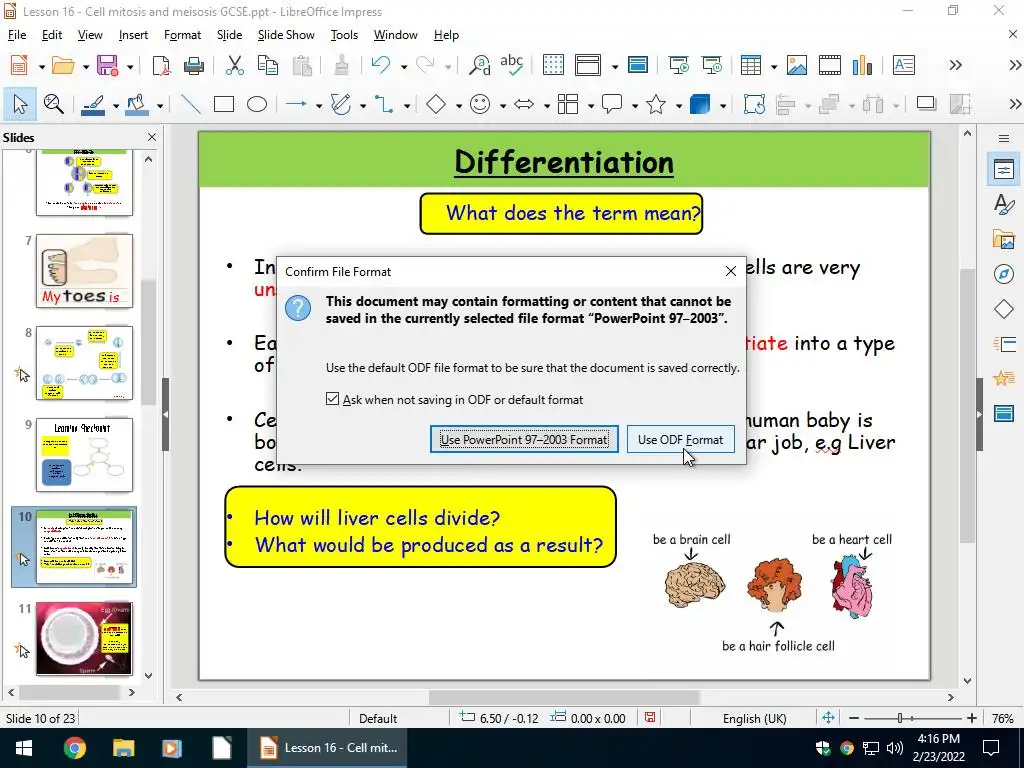Click the New presentation icon

click(19, 65)
